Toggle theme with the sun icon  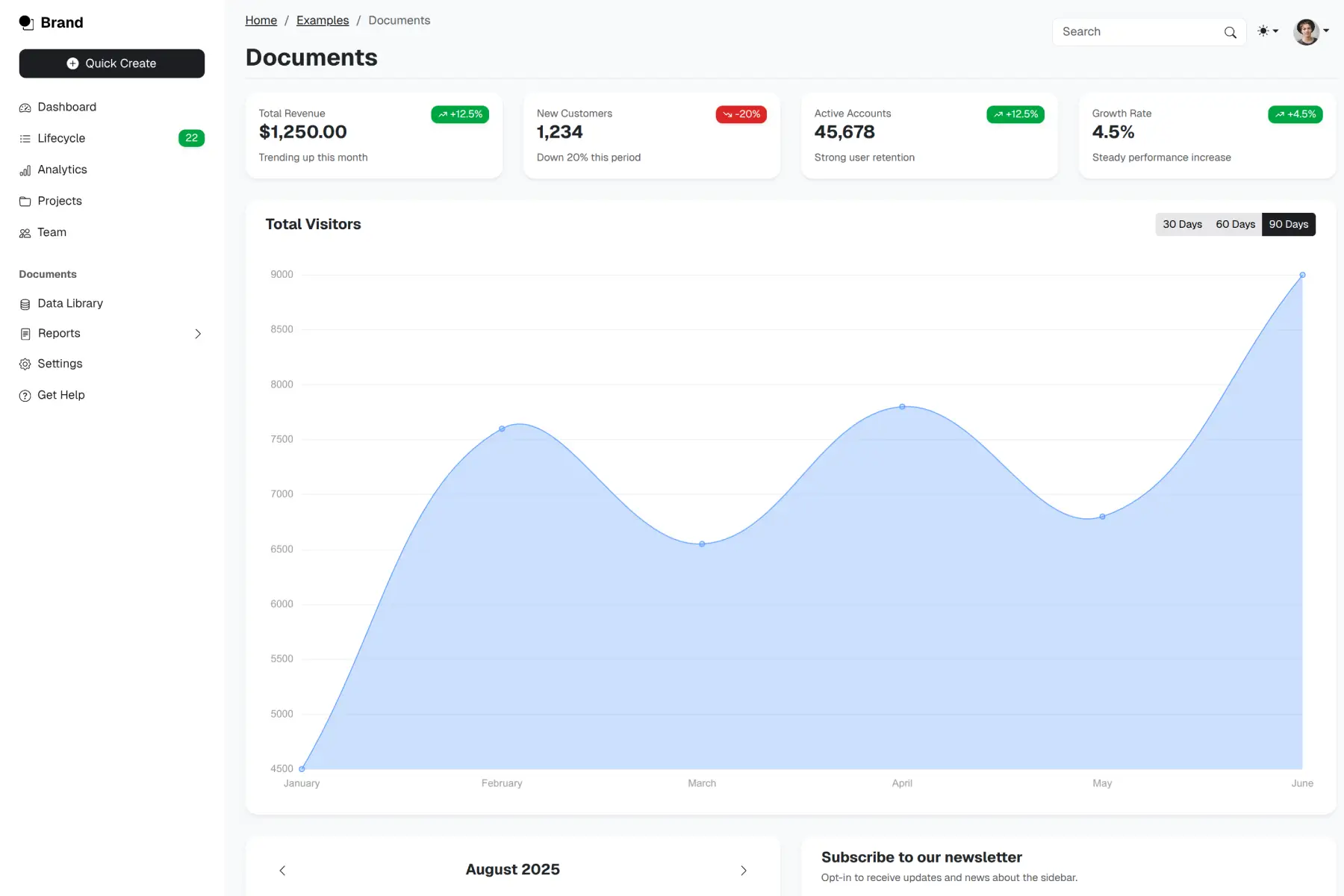pyautogui.click(x=1263, y=31)
